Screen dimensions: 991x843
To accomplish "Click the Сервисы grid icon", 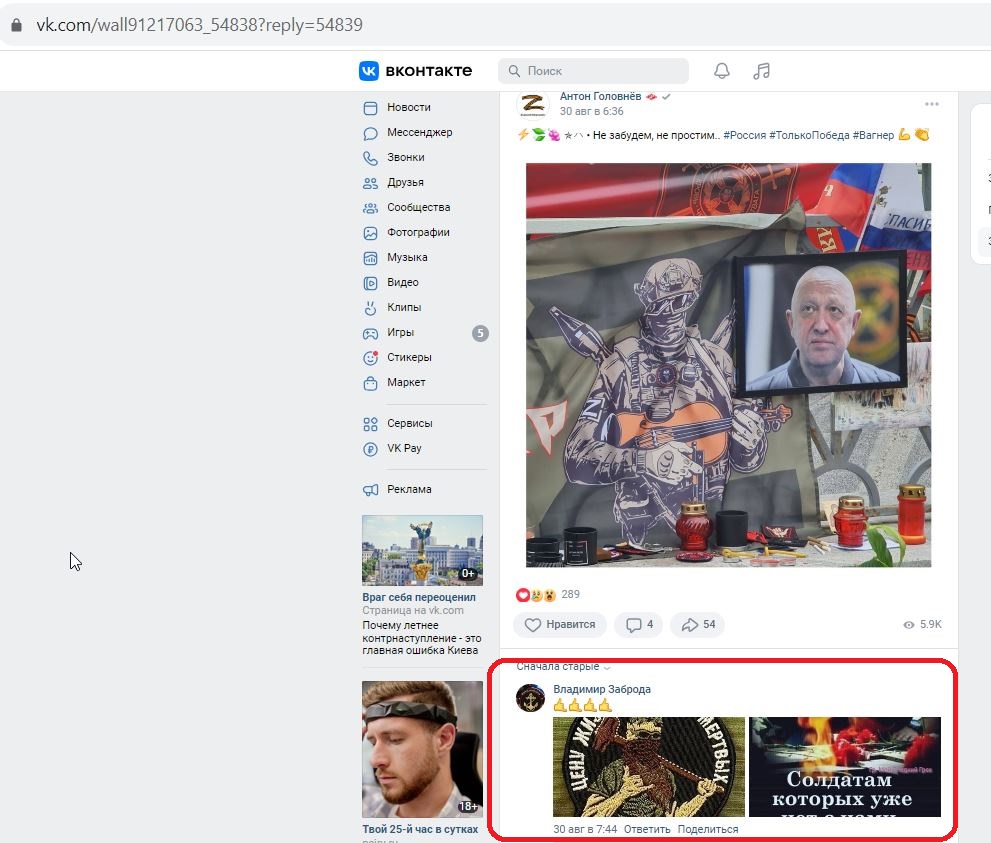I will coord(370,424).
